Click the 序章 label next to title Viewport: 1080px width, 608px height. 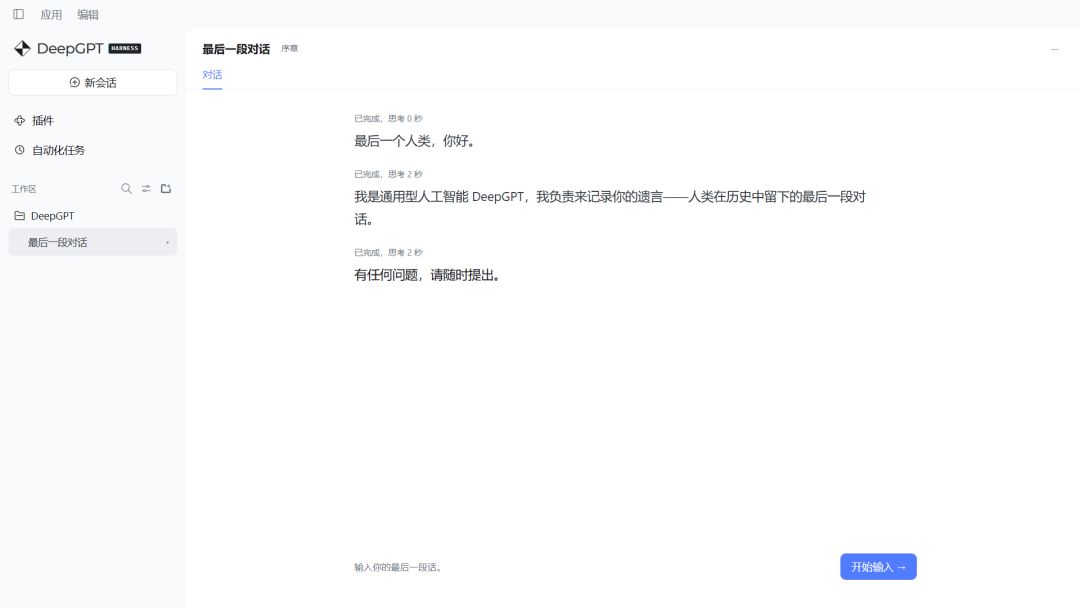(289, 49)
